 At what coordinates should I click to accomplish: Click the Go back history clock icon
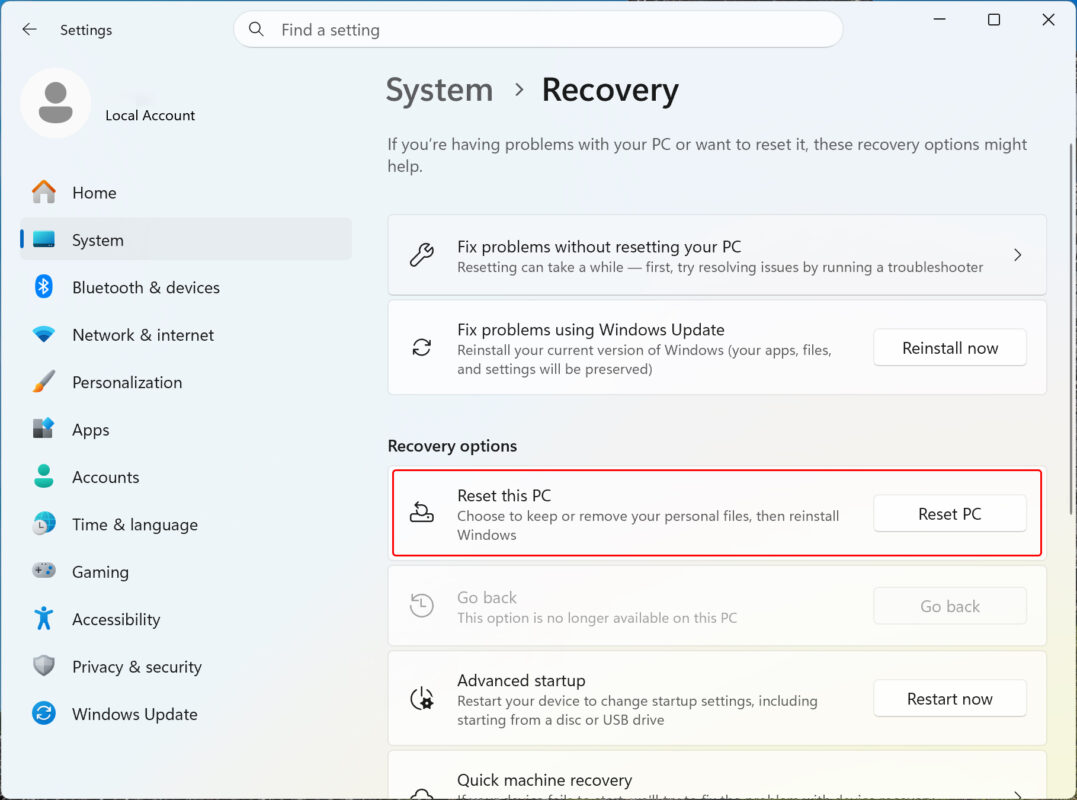[x=422, y=605]
